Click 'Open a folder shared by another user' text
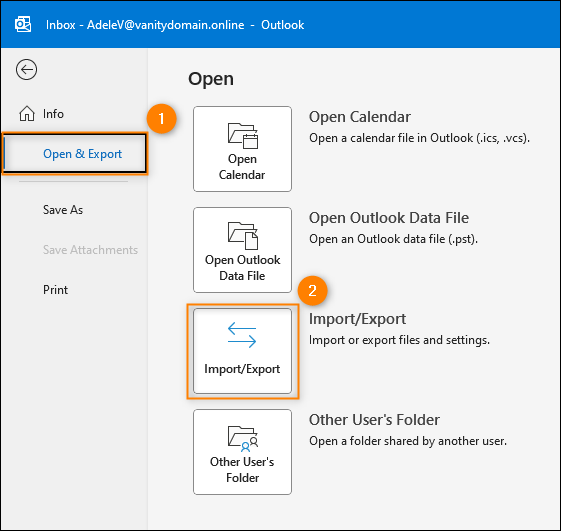The width and height of the screenshot is (561, 531). [x=408, y=441]
